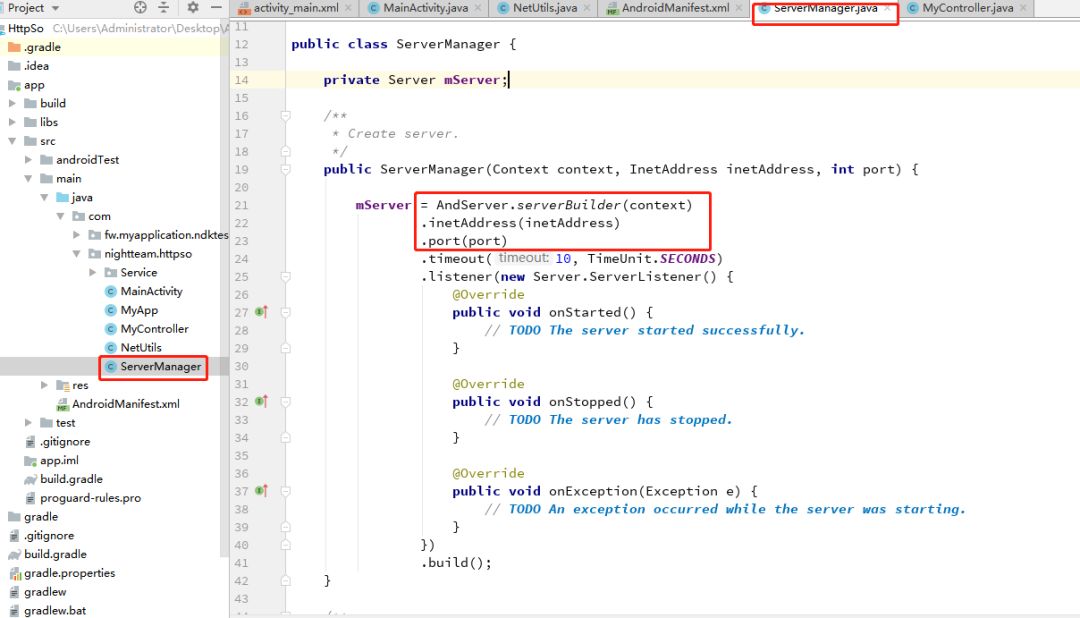1080x618 pixels.
Task: Hide the Project panel with minus icon
Action: [x=216, y=8]
